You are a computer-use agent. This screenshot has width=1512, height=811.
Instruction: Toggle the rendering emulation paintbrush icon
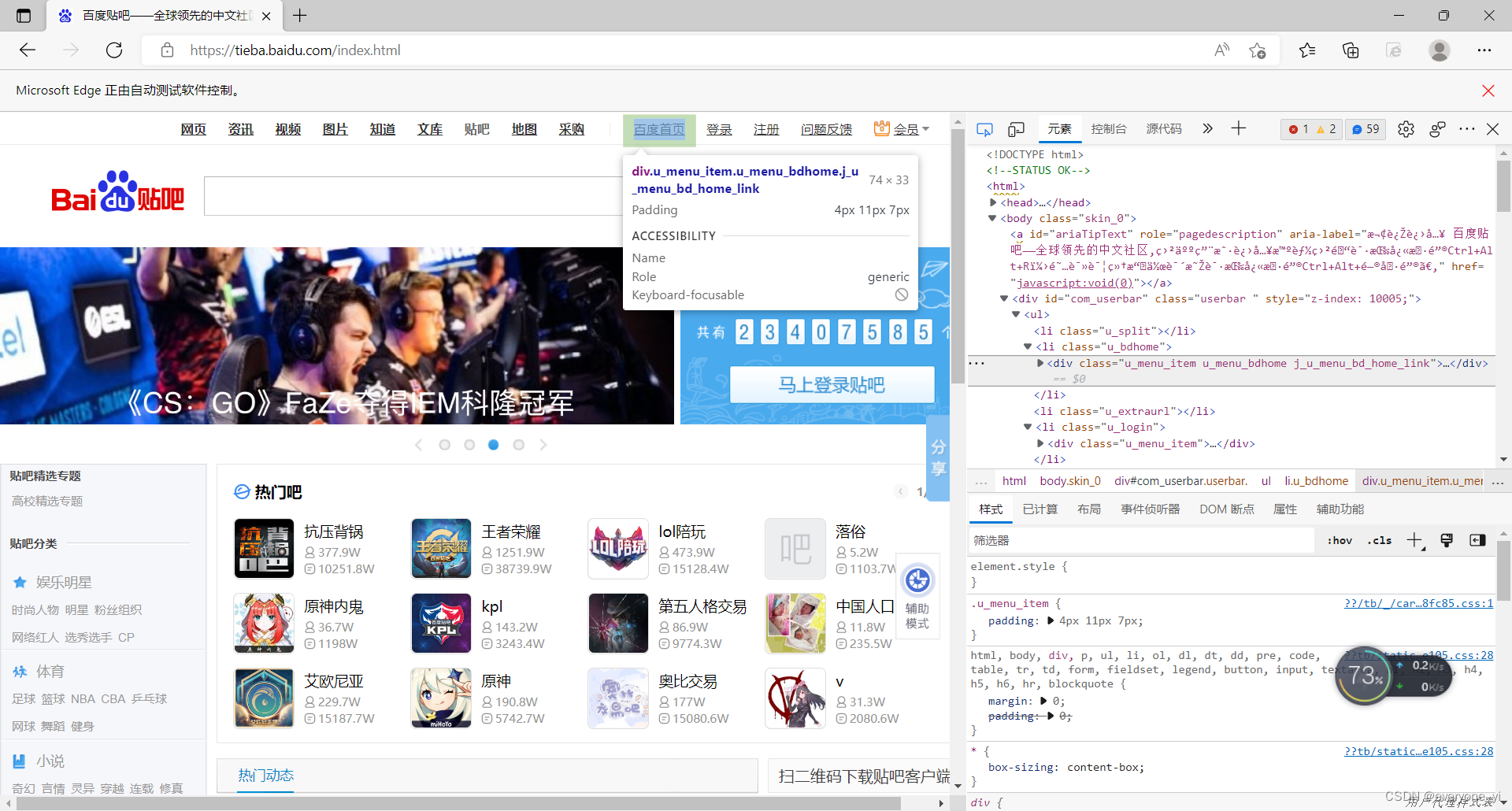(x=1447, y=540)
